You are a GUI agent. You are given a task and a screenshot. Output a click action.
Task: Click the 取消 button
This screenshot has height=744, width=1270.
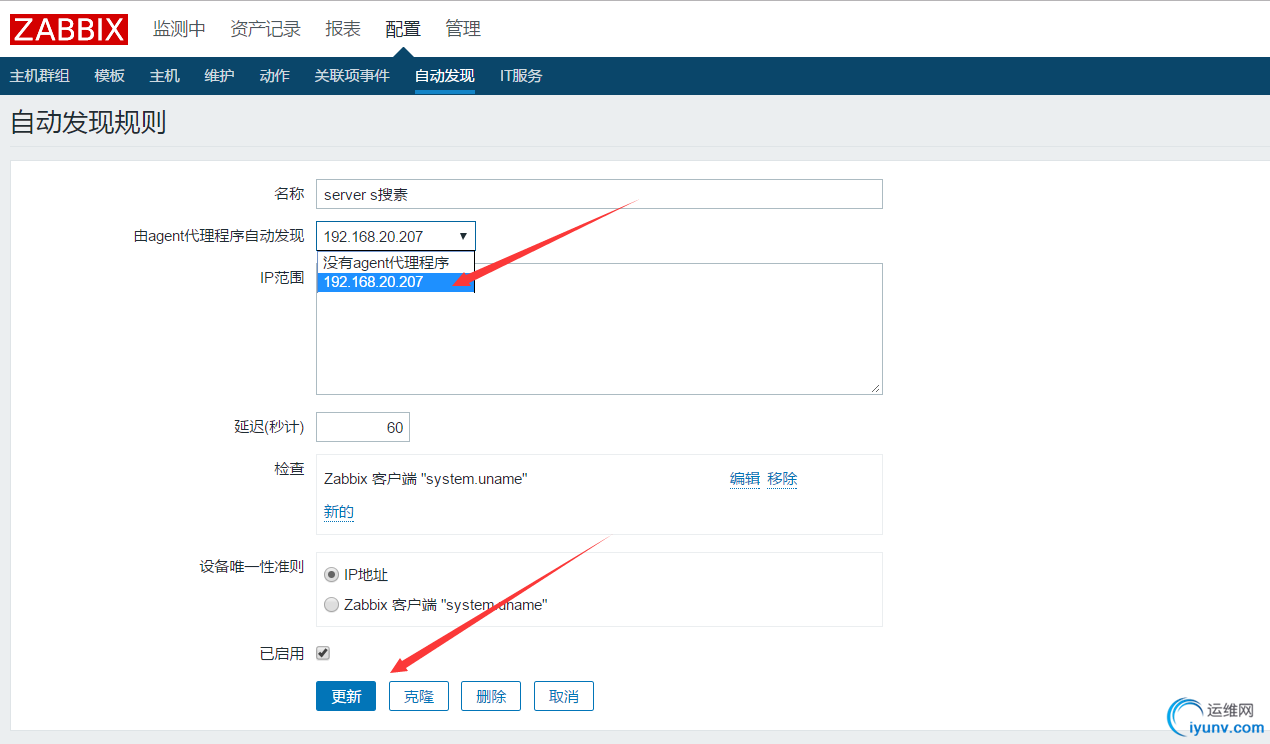point(564,696)
